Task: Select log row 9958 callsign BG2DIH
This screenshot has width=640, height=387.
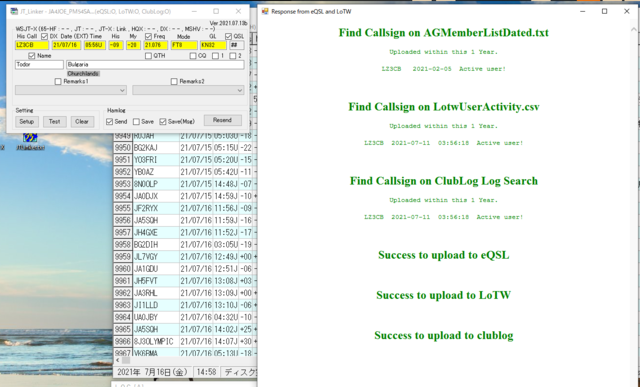Action: click(x=156, y=245)
